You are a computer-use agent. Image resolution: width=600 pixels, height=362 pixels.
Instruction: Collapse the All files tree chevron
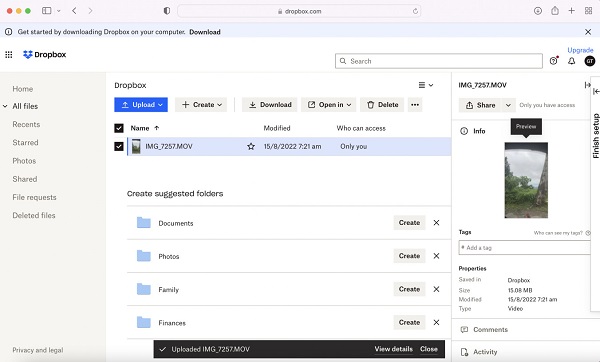pos(5,106)
